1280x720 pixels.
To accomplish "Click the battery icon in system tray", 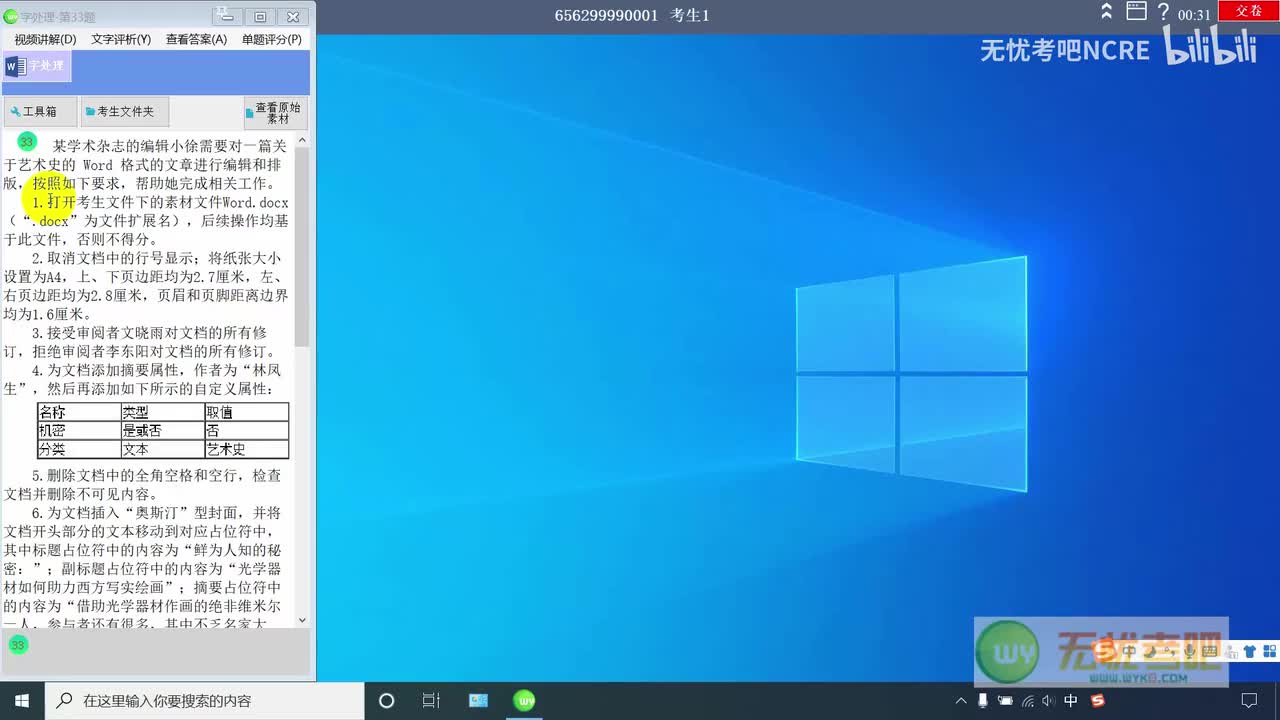I will click(1005, 701).
